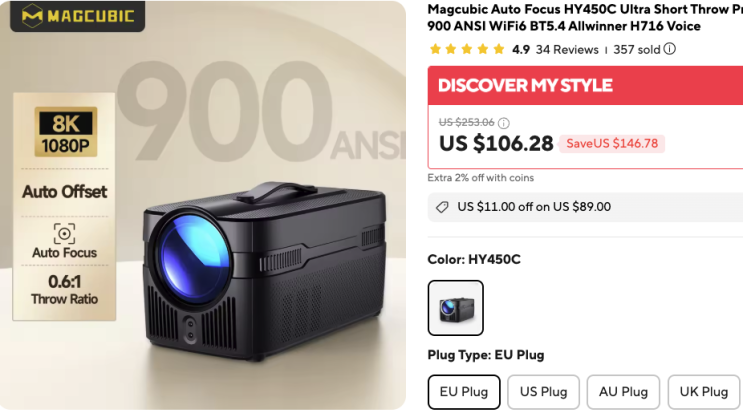The height and width of the screenshot is (413, 743).
Task: Click the sold count info icon
Action: point(669,49)
